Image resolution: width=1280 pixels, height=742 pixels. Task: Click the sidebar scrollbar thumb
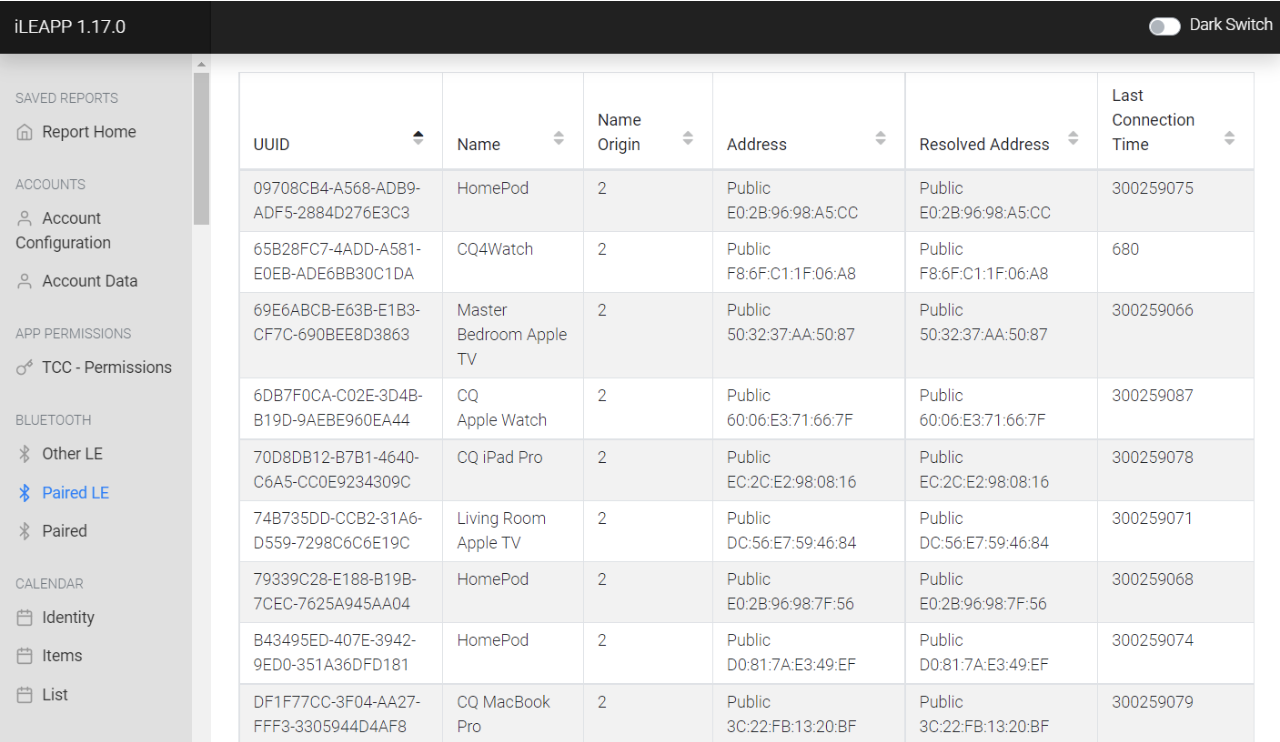pyautogui.click(x=201, y=148)
